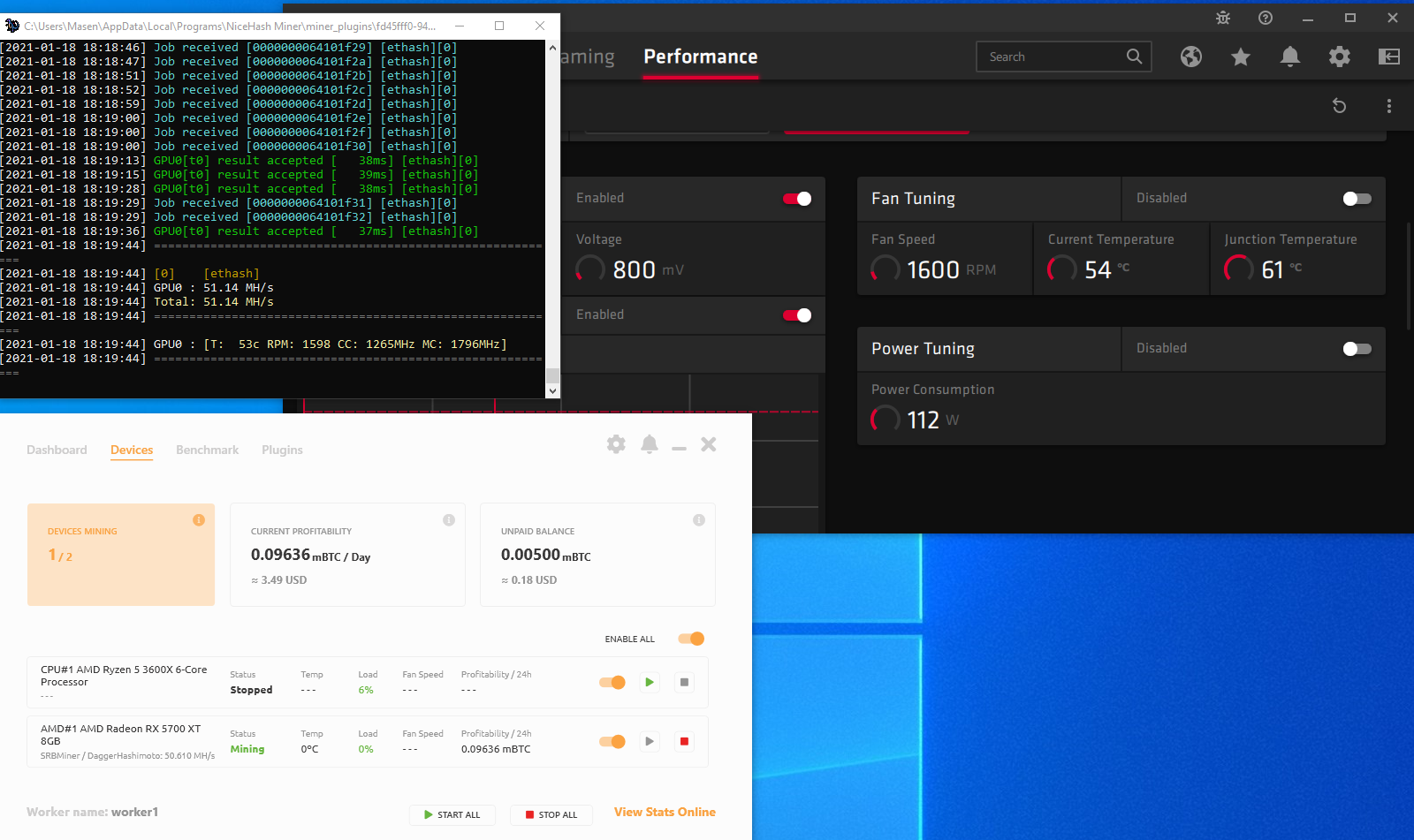Click the console scrollbar down arrow
This screenshot has height=840, width=1414.
pos(552,390)
